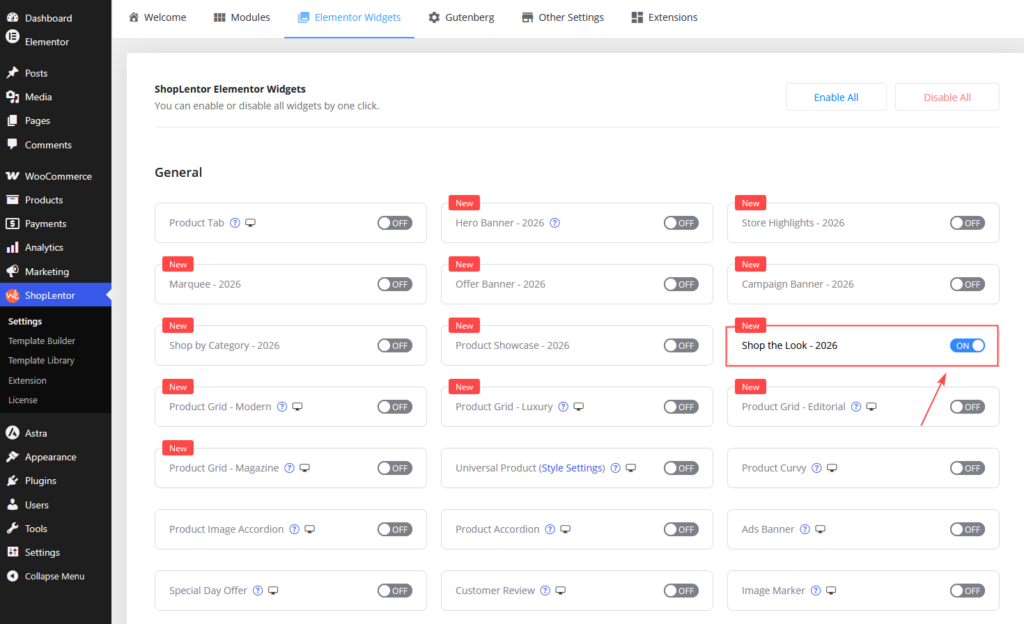This screenshot has height=624, width=1024.
Task: Open the Extension submenu link
Action: click(x=27, y=381)
